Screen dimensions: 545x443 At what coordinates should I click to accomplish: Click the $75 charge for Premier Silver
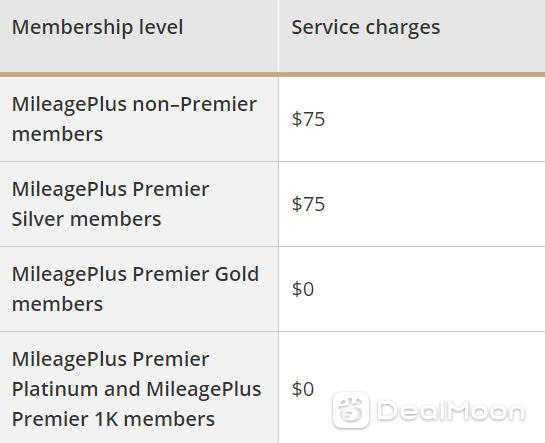(x=308, y=204)
